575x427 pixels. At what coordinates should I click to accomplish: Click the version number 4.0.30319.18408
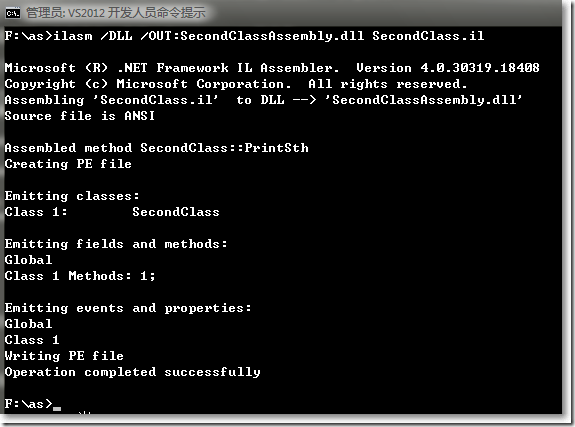tap(480, 68)
